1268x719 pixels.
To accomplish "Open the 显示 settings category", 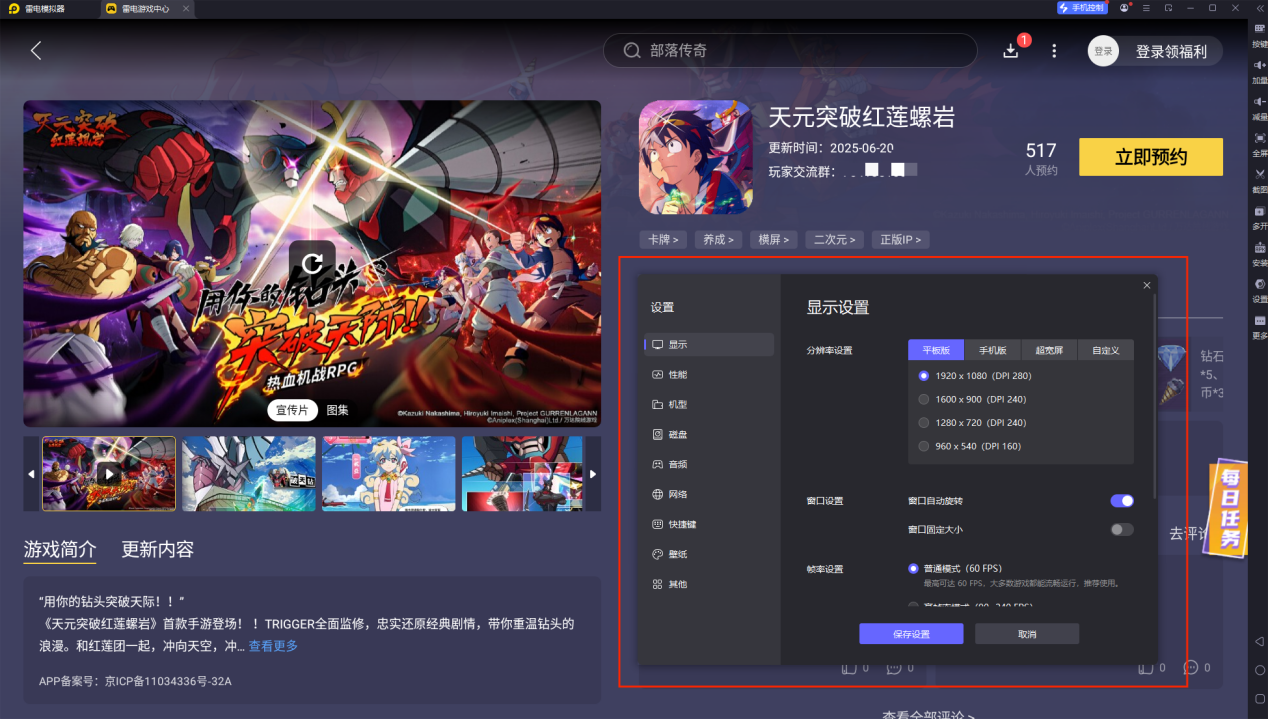I will click(709, 344).
